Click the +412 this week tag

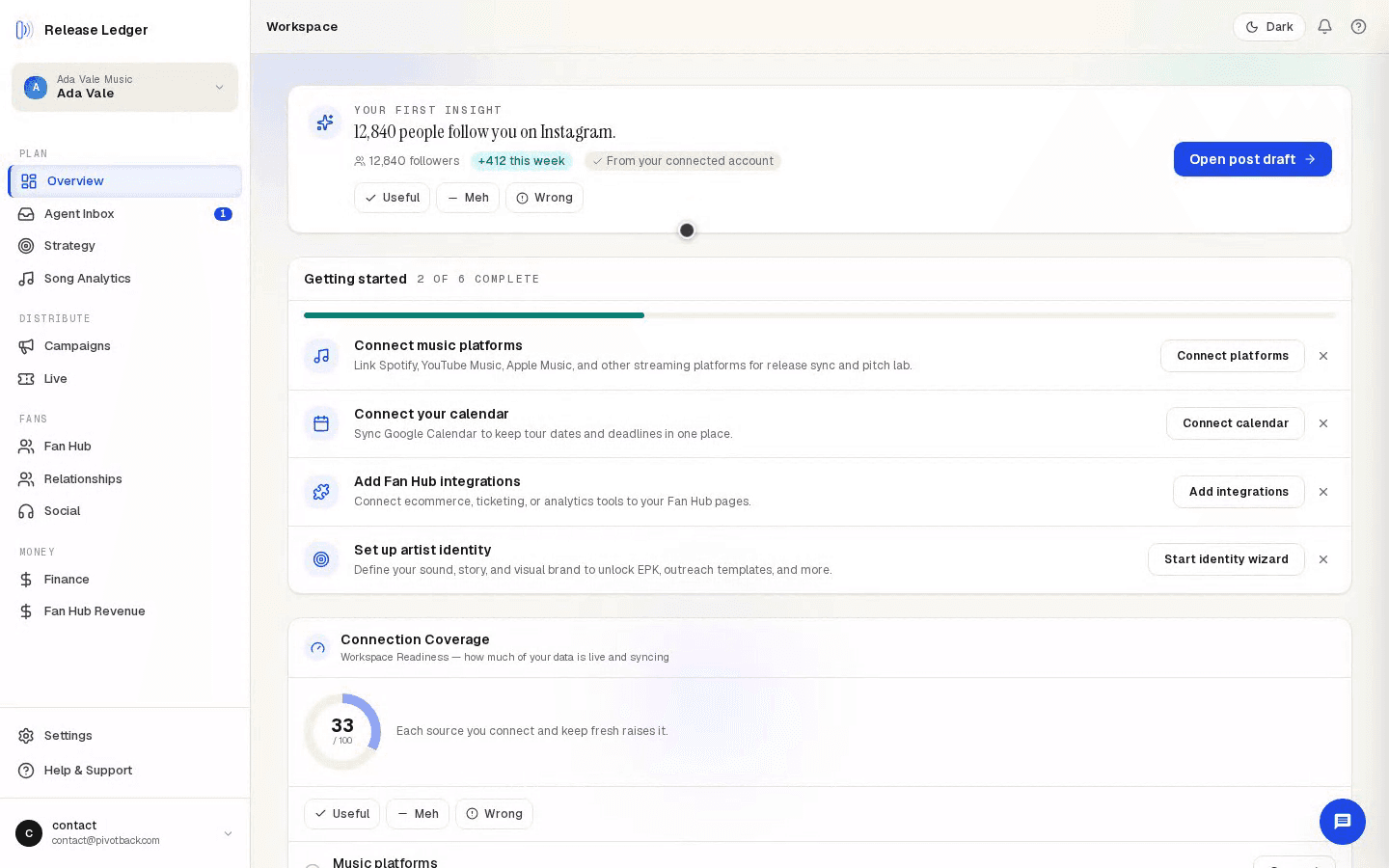click(521, 161)
